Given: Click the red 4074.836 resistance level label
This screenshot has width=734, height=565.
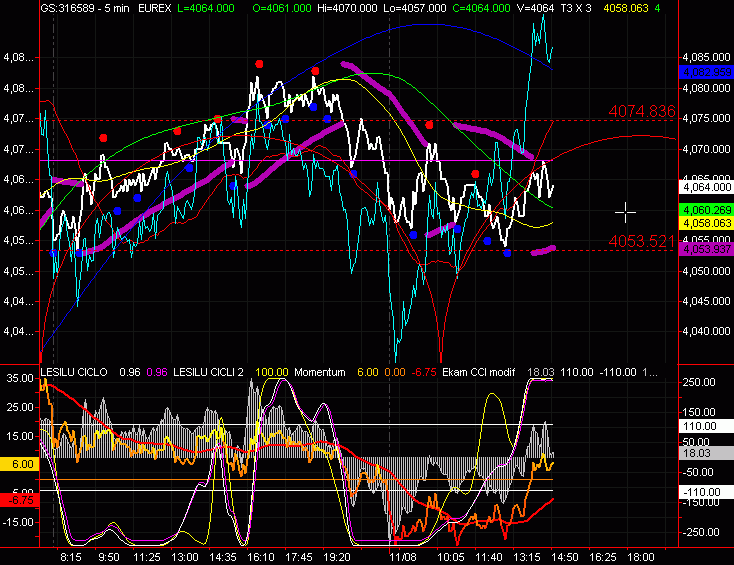Looking at the screenshot, I should pos(642,111).
